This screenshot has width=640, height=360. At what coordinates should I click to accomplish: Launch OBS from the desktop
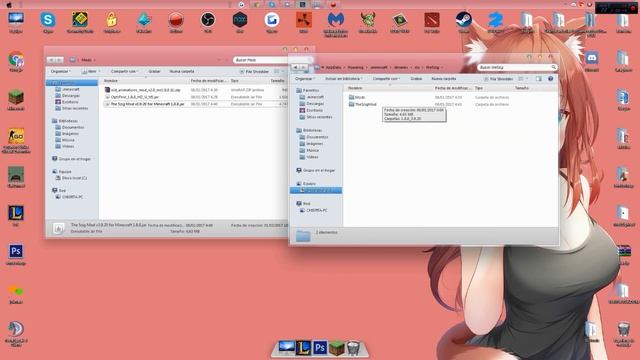pyautogui.click(x=208, y=20)
